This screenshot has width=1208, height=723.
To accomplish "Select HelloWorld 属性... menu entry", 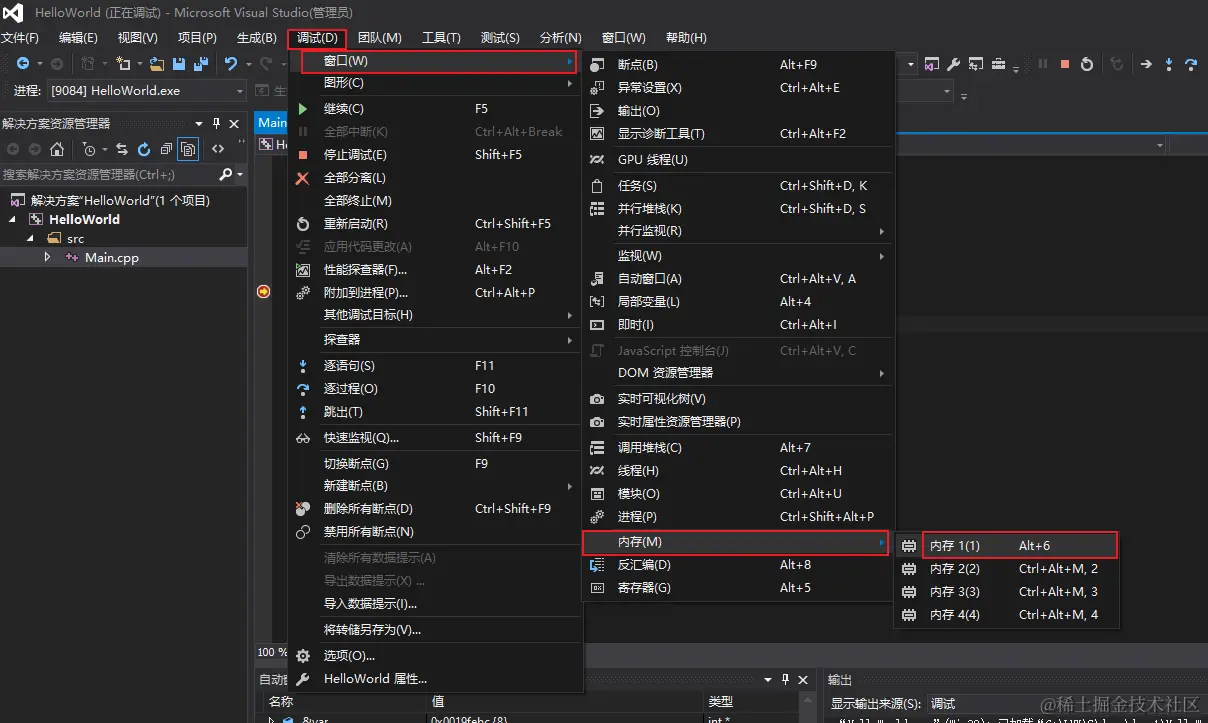I will pyautogui.click(x=434, y=678).
